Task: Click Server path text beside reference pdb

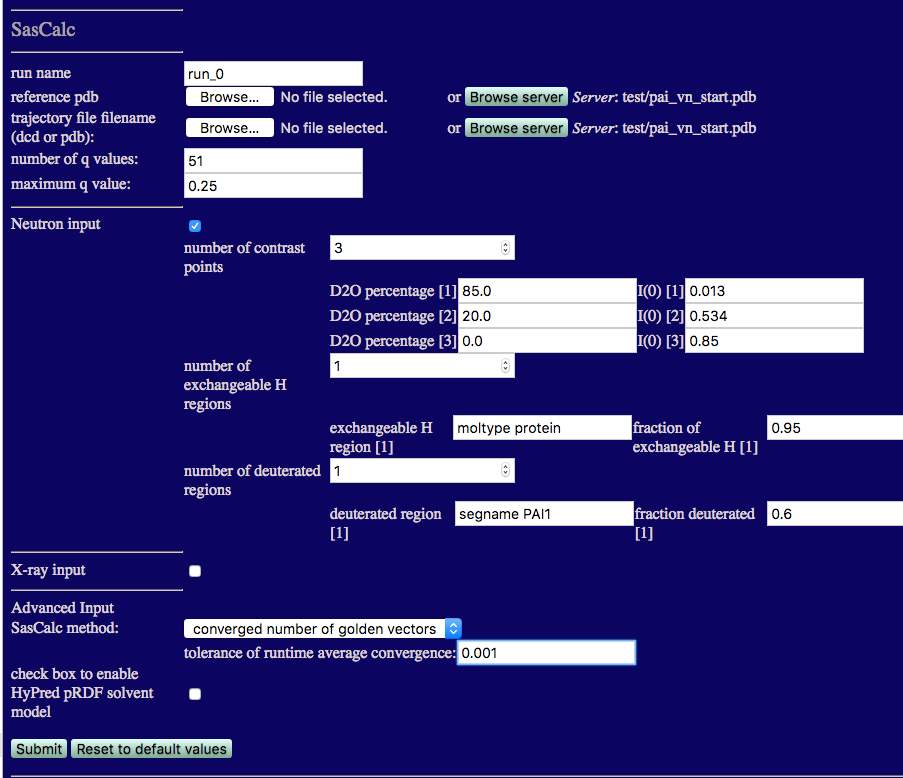Action: click(664, 97)
